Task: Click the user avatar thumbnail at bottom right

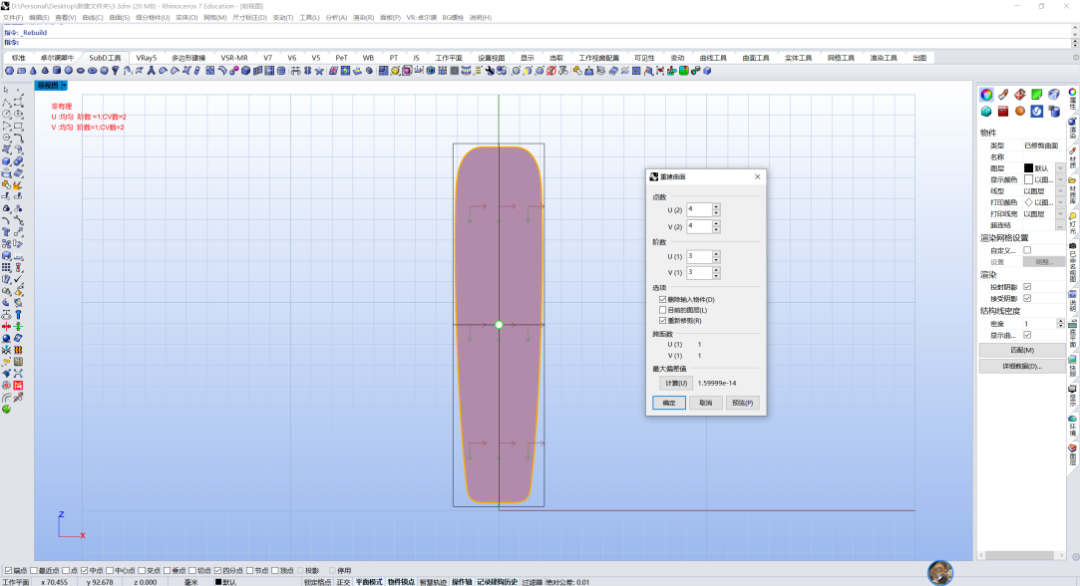Action: [x=940, y=572]
